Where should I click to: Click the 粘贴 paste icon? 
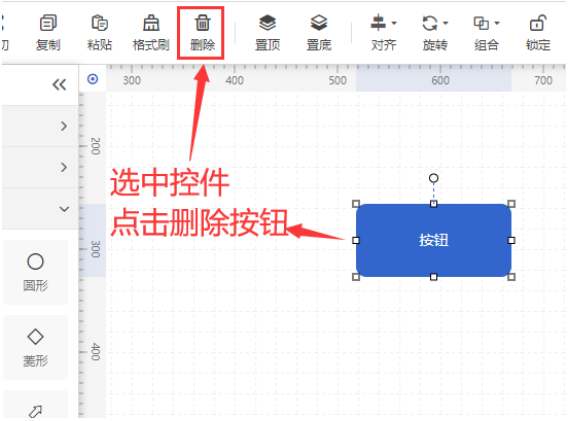[x=99, y=23]
